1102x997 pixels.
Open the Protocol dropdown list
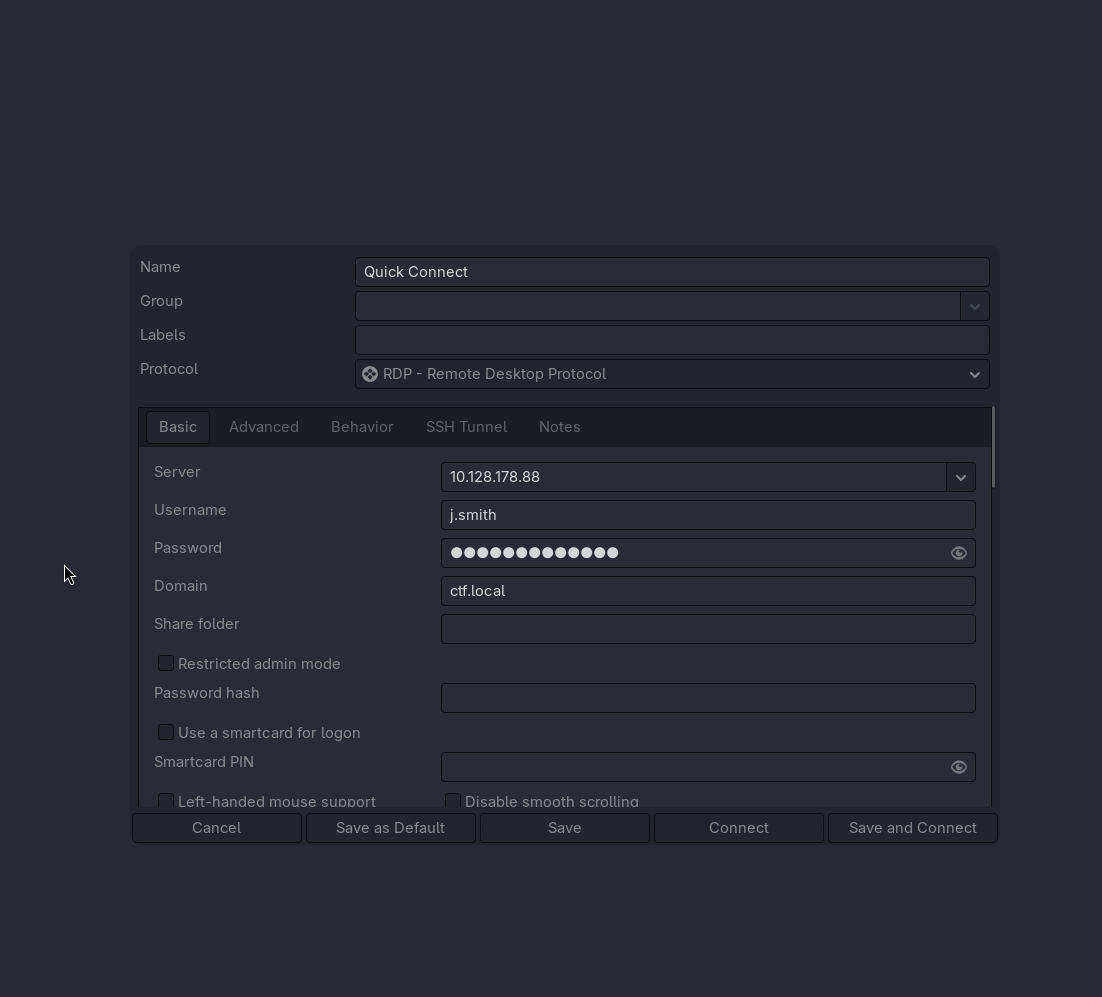click(672, 374)
